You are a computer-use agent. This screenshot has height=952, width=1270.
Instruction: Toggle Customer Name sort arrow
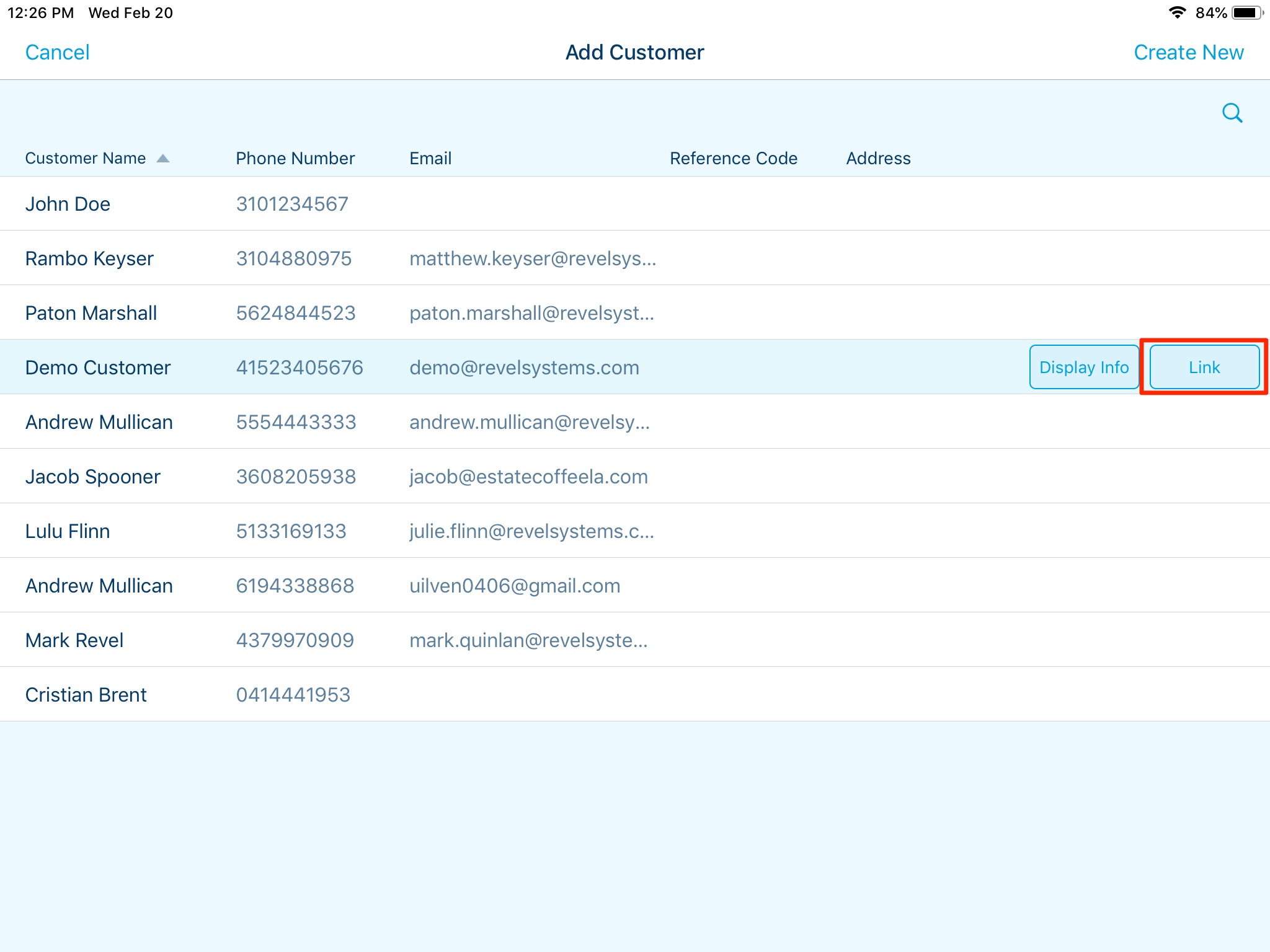tap(162, 159)
